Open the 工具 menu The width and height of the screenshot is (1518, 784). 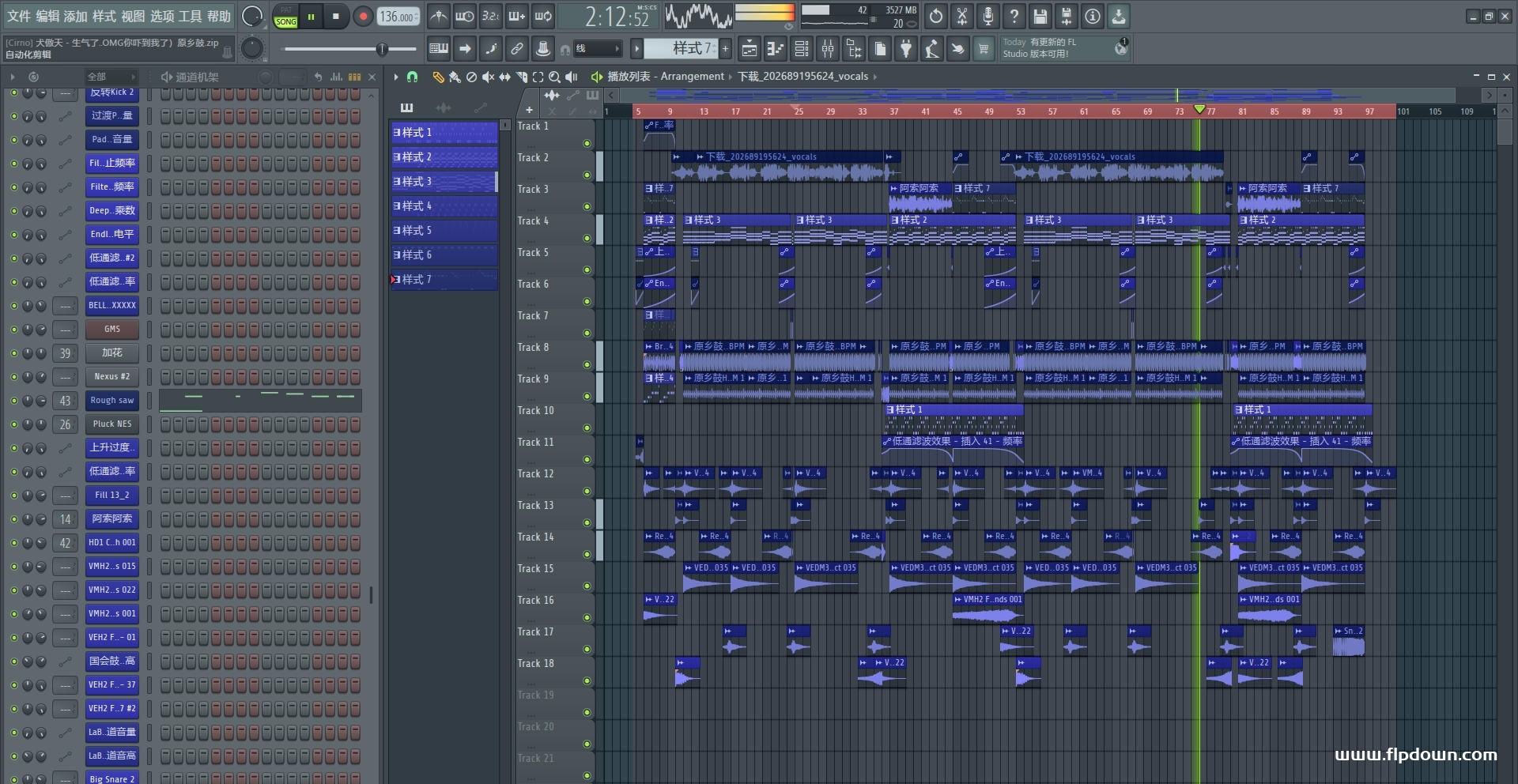pos(190,16)
